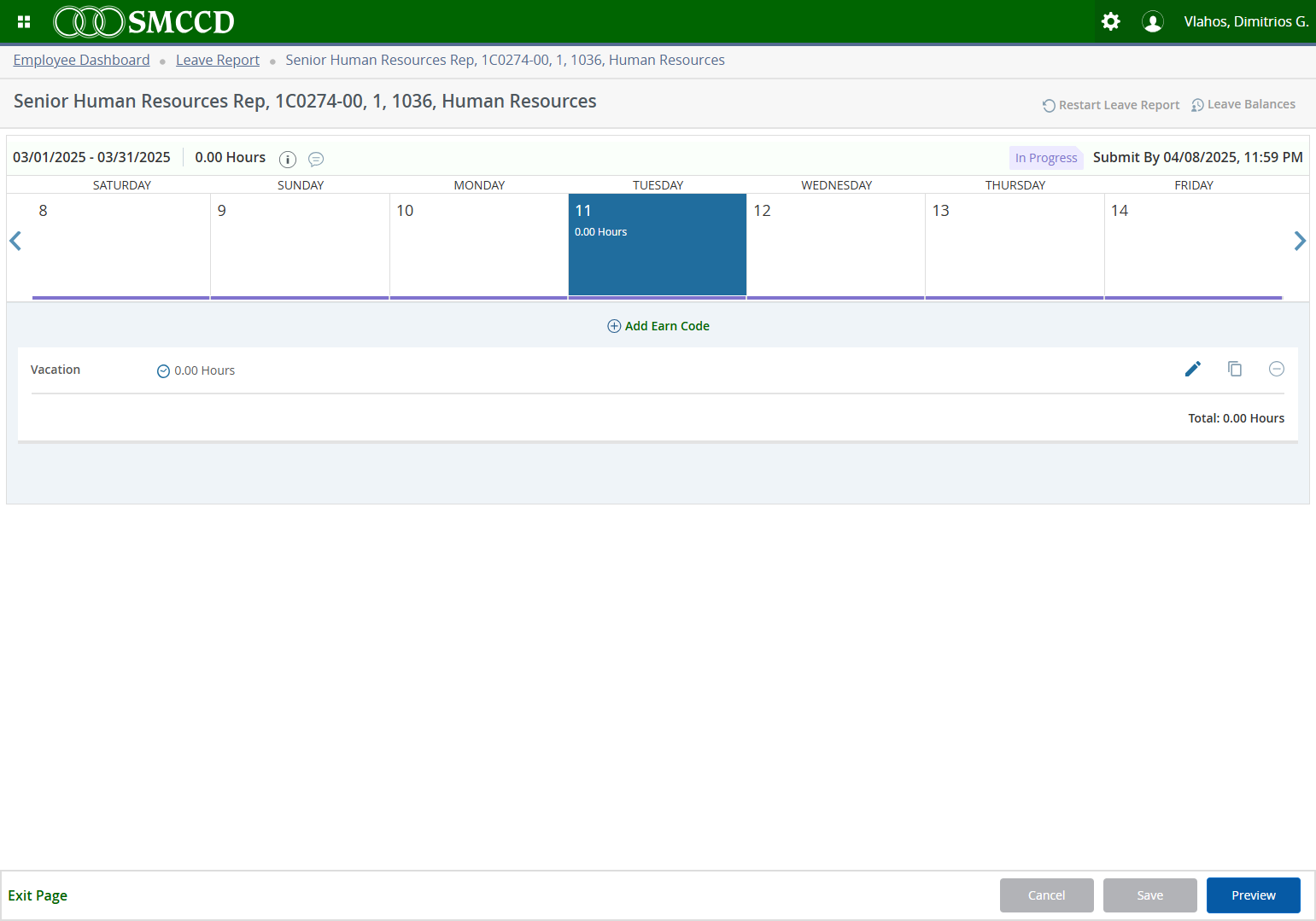
Task: Click Leave Report breadcrumb link
Action: pyautogui.click(x=218, y=60)
